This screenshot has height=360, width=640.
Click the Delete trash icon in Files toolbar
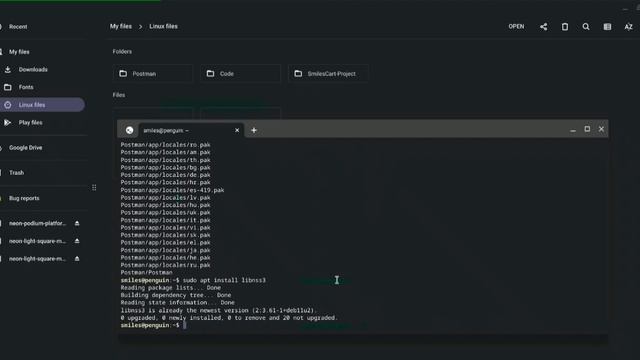pyautogui.click(x=564, y=27)
